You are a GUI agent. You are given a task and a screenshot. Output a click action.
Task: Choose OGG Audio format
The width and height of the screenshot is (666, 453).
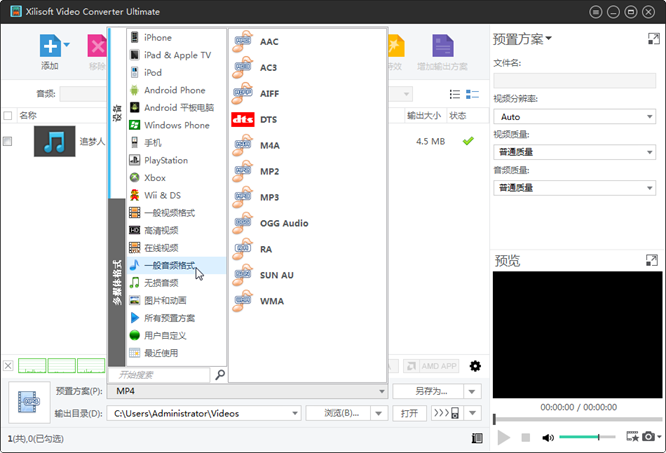point(284,223)
